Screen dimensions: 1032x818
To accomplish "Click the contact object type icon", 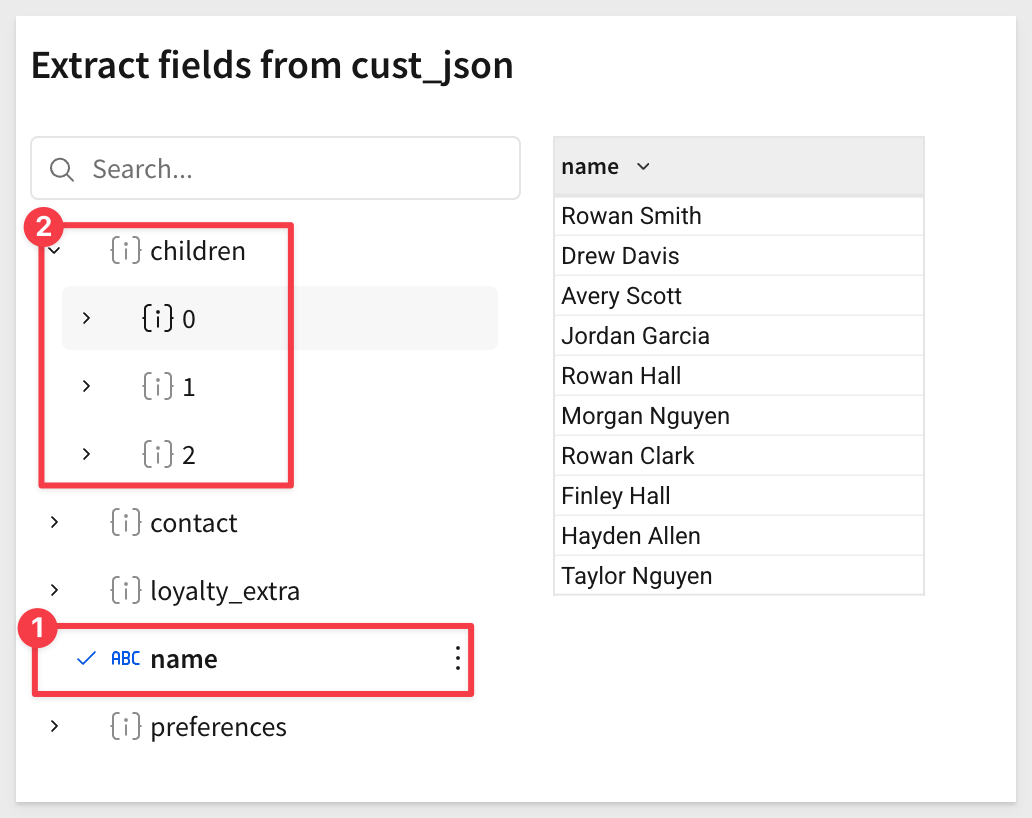I will [125, 523].
